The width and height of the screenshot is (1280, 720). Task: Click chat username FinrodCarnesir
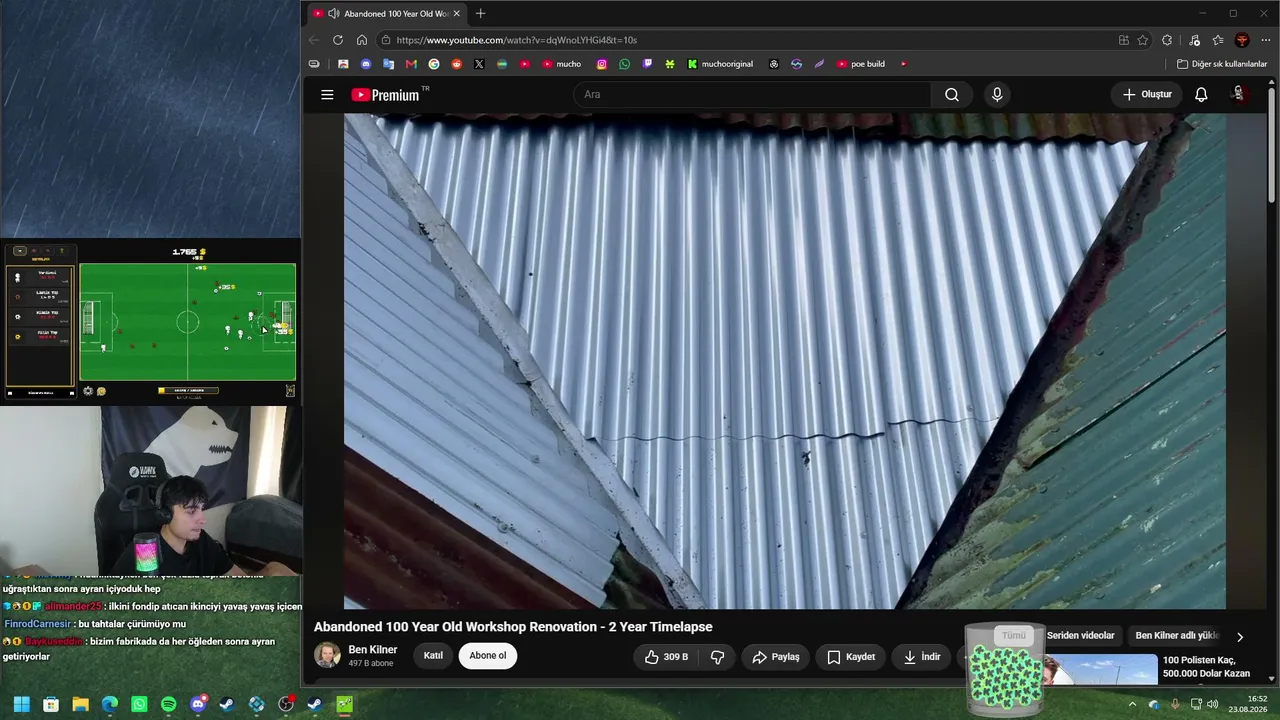click(x=37, y=624)
